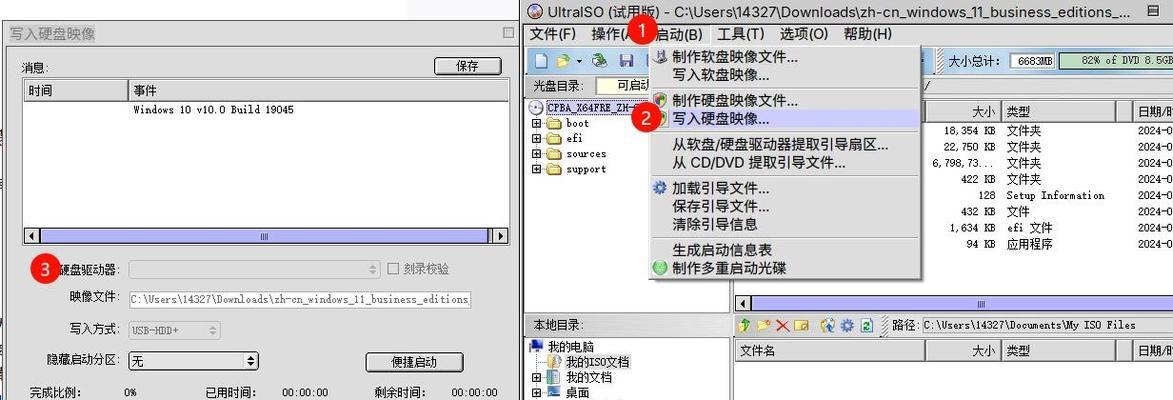Click left arrow of file list scrollbar

pyautogui.click(x=744, y=304)
